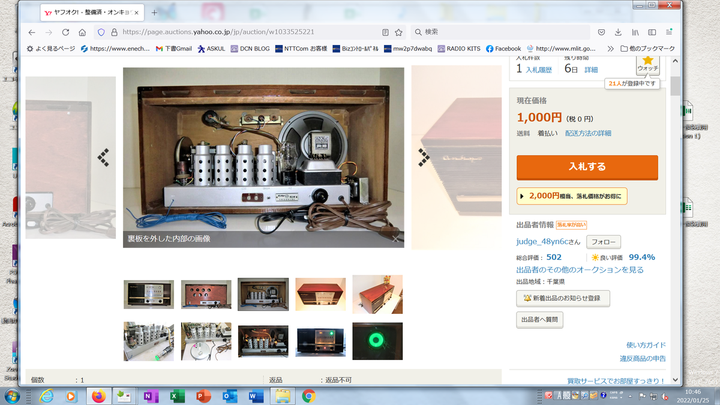Screen dimensions: 720x405
Task: Bookmark this page with star icon
Action: pyautogui.click(x=398, y=32)
